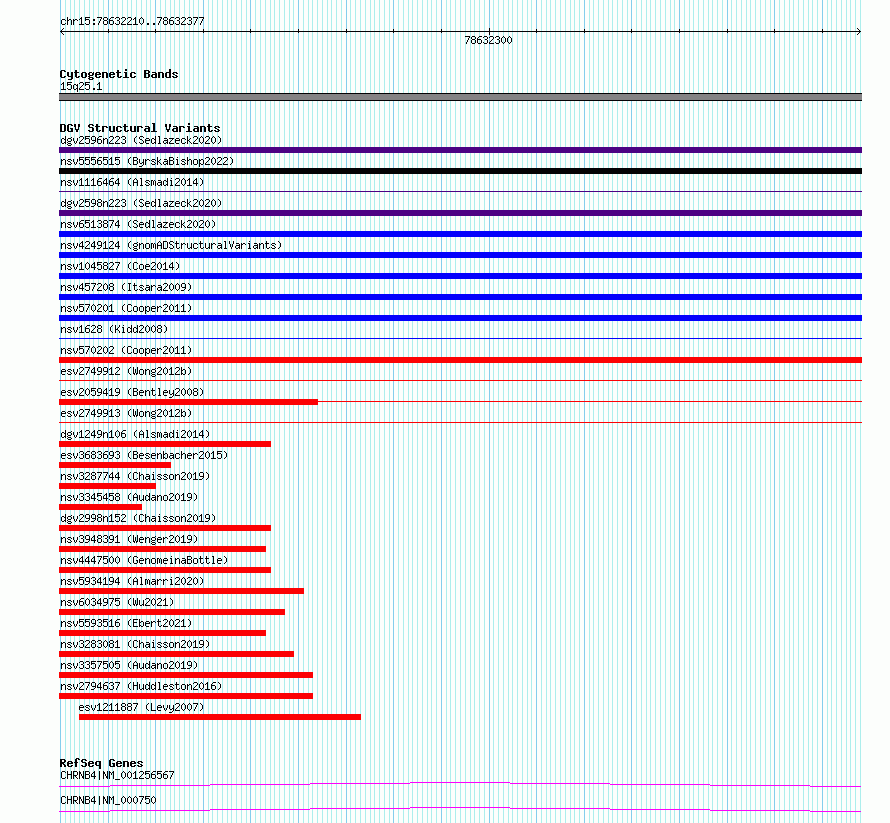Open the nsv5556515 (ByrskaBishop2022) variant
This screenshot has height=823, width=890.
coord(147,161)
